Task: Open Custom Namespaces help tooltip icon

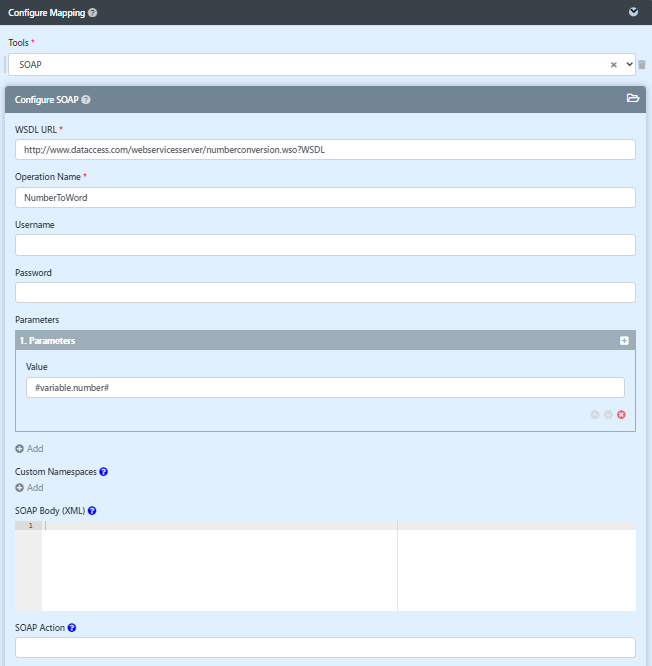Action: (x=104, y=471)
